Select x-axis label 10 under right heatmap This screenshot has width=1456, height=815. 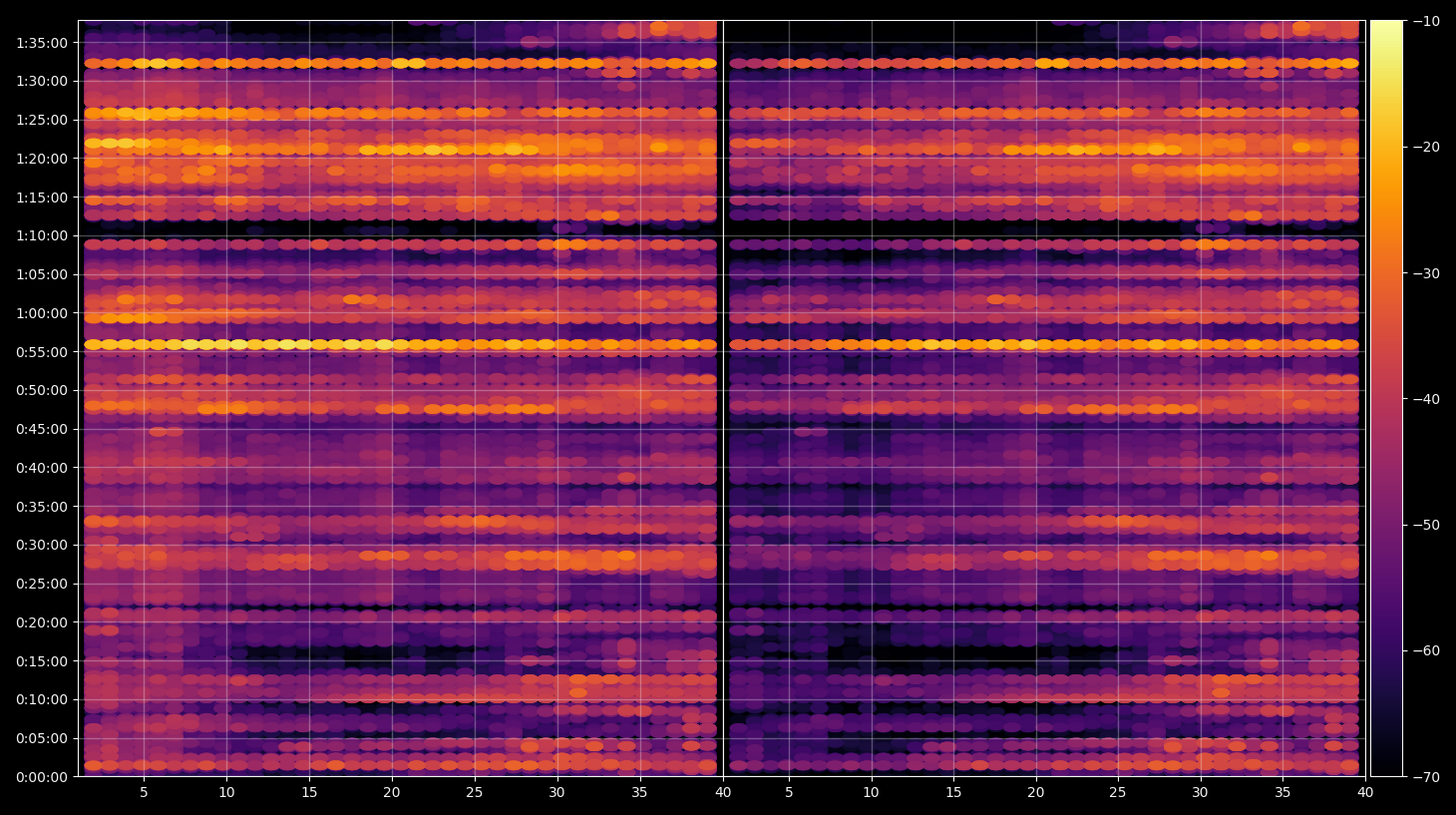(871, 793)
